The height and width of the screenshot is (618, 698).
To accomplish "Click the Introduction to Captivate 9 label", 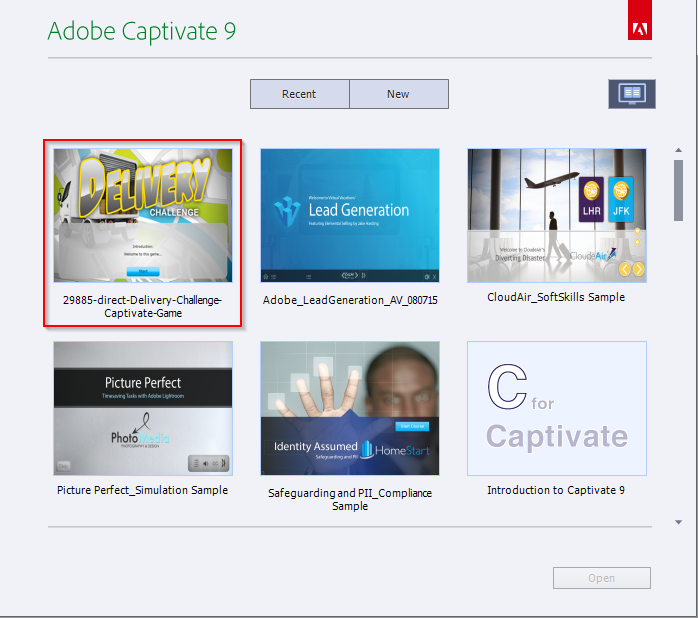I will pyautogui.click(x=556, y=490).
